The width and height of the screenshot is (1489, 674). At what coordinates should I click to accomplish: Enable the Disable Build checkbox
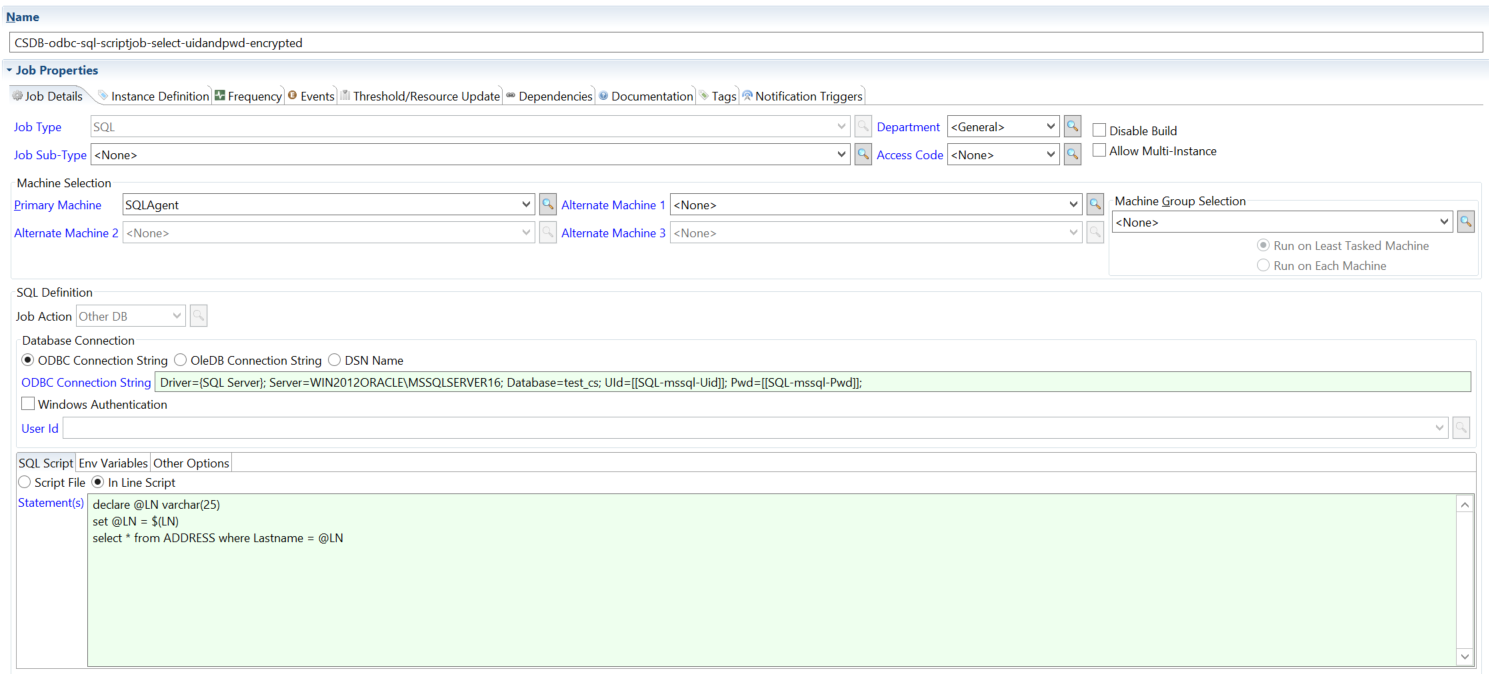(1099, 131)
